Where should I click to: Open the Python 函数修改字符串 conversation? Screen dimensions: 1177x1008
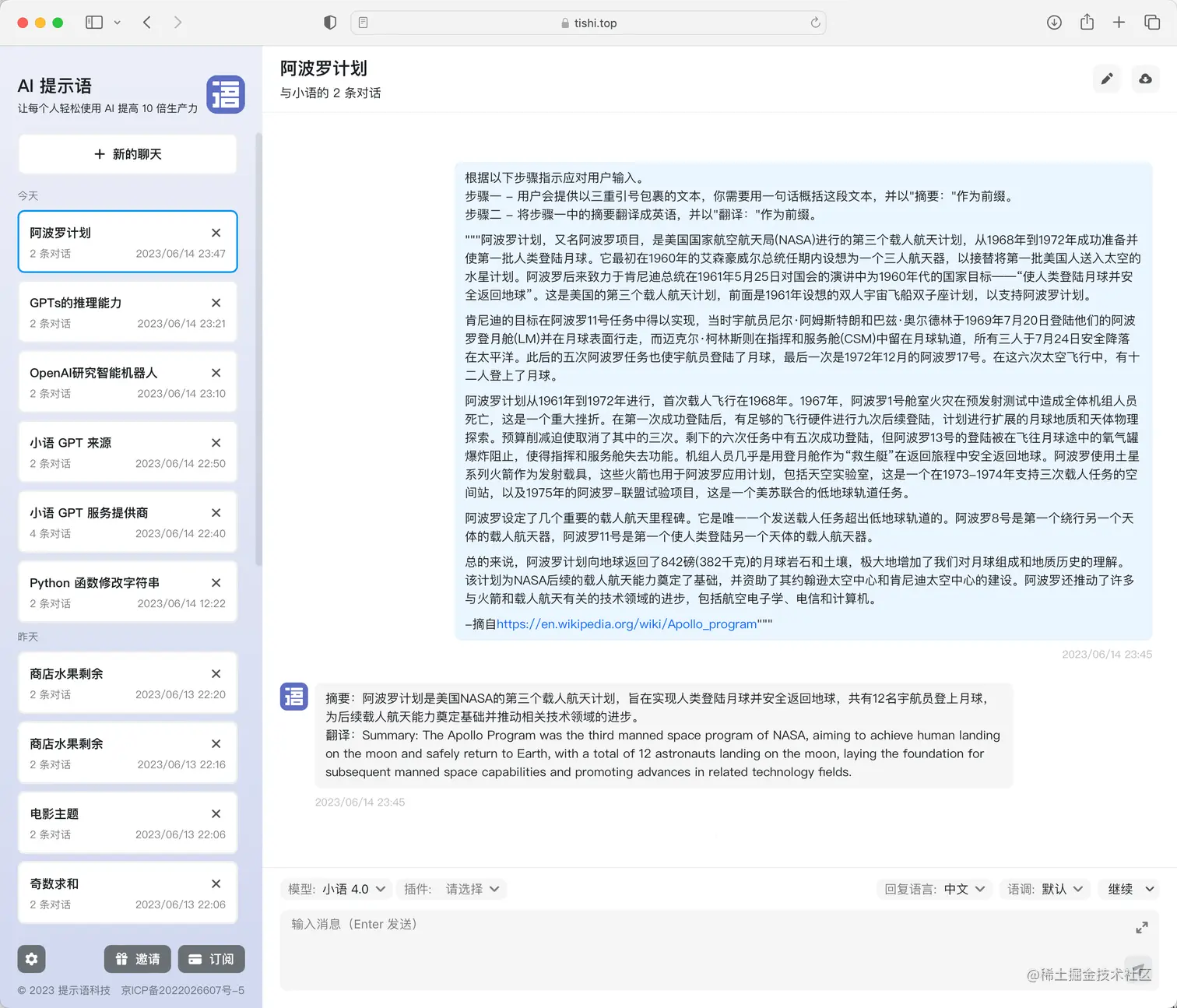[128, 592]
